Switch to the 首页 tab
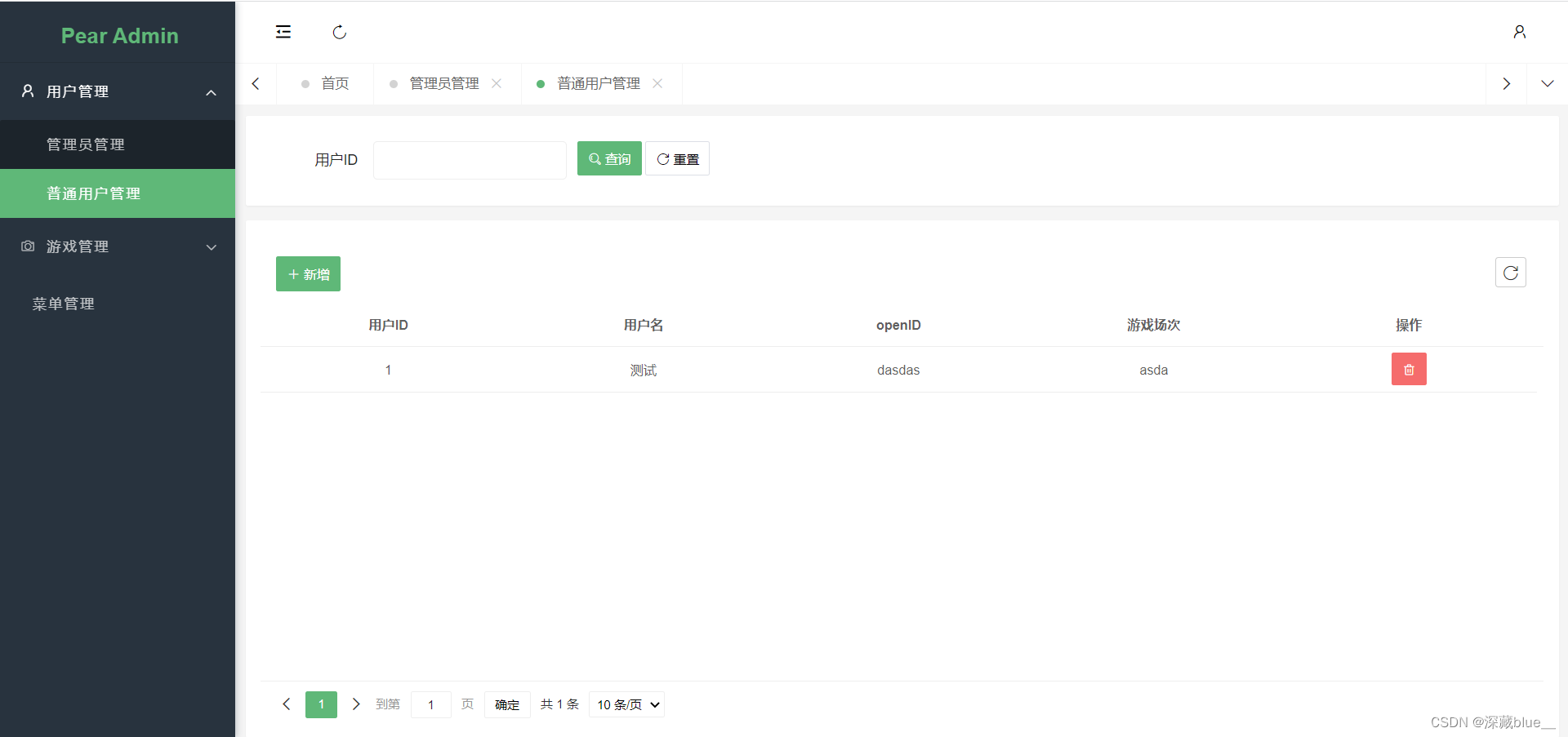This screenshot has width=1568, height=737. (x=335, y=82)
